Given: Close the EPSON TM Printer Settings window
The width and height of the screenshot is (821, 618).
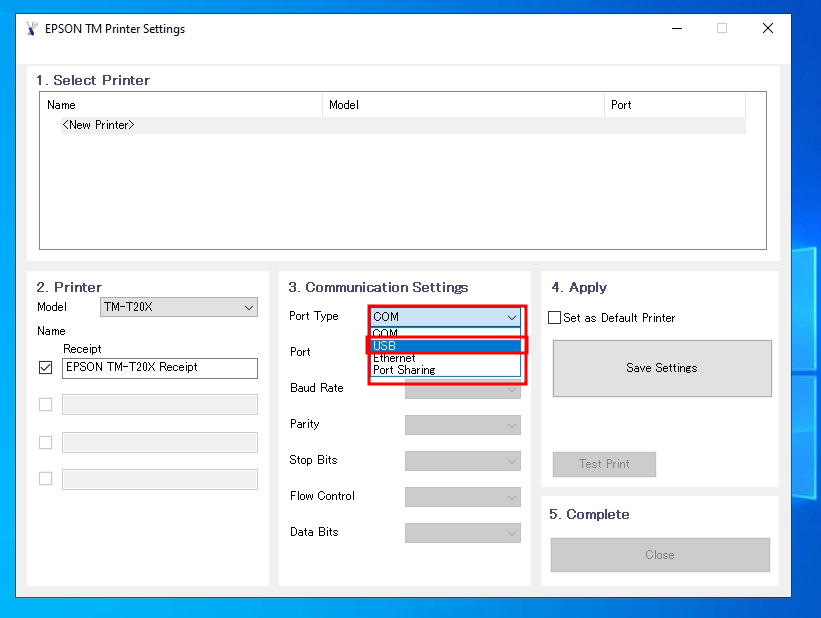Looking at the screenshot, I should tap(768, 29).
